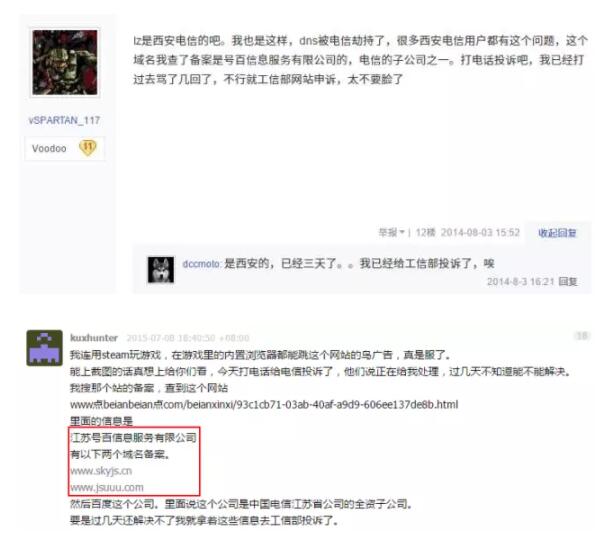Click the 12楼 floor number label

(425, 233)
